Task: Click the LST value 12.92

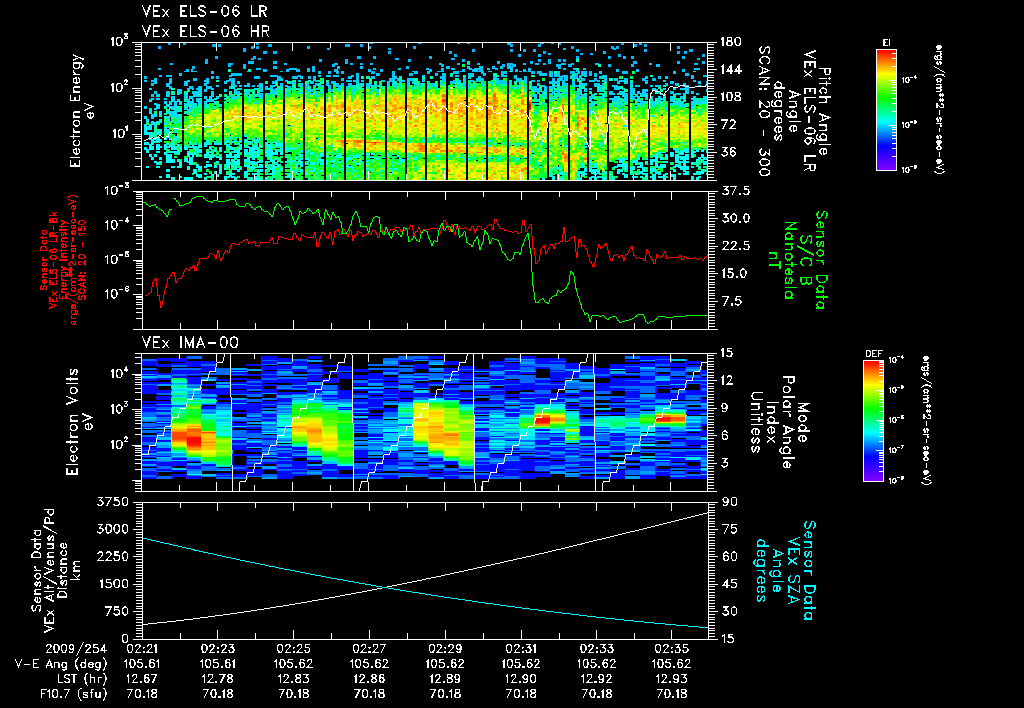Action: click(x=597, y=679)
